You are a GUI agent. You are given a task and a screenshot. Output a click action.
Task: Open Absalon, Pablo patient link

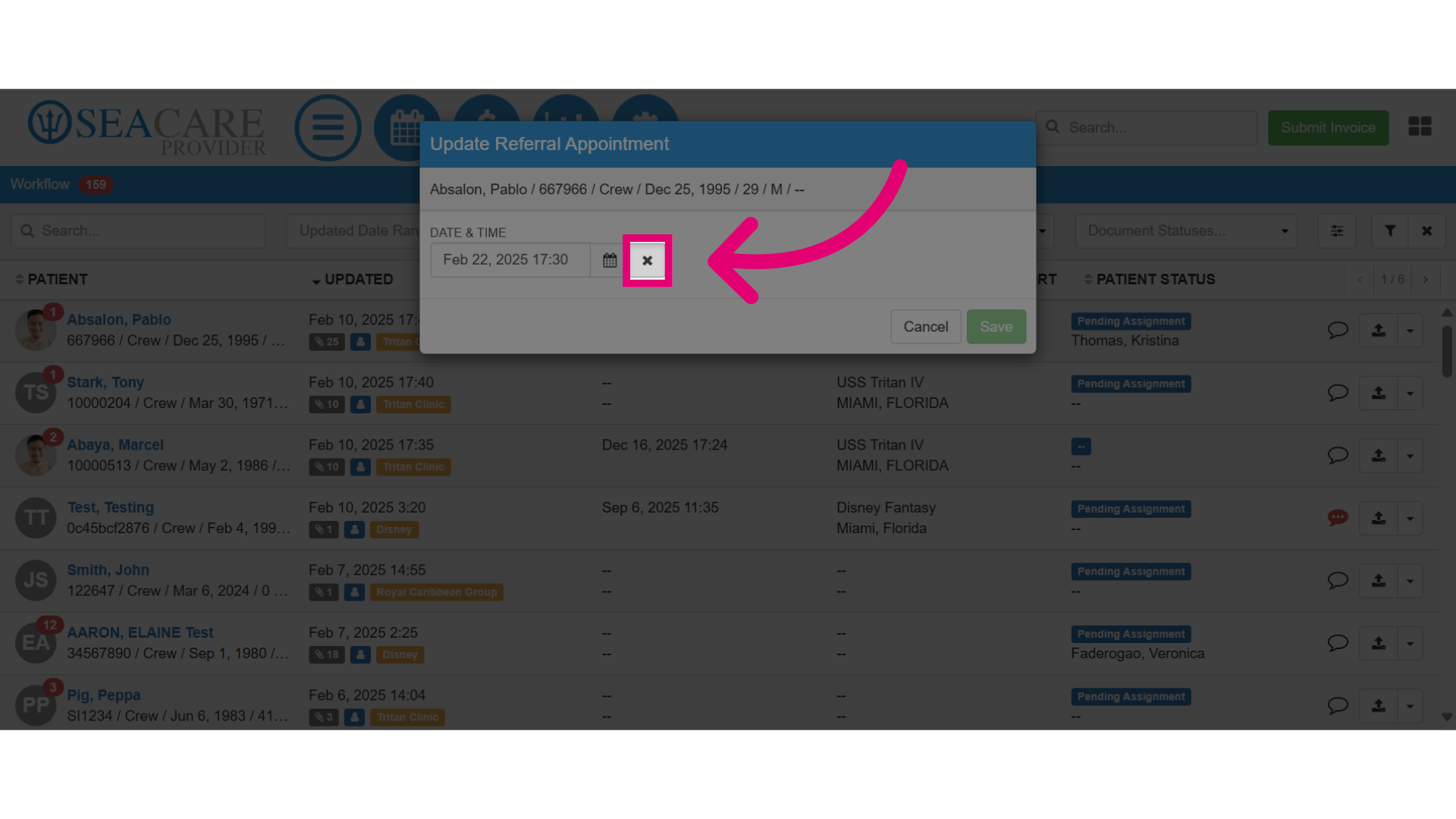click(x=119, y=320)
